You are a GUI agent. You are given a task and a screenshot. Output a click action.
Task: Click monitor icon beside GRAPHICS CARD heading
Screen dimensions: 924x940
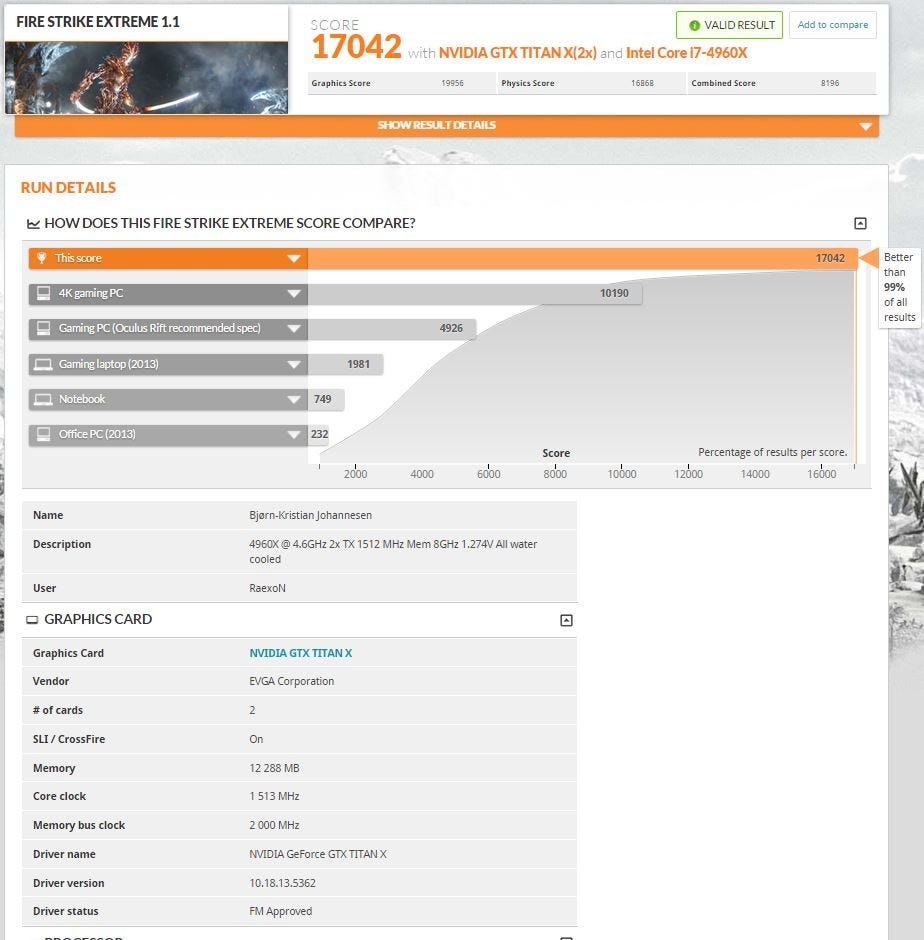click(x=32, y=620)
